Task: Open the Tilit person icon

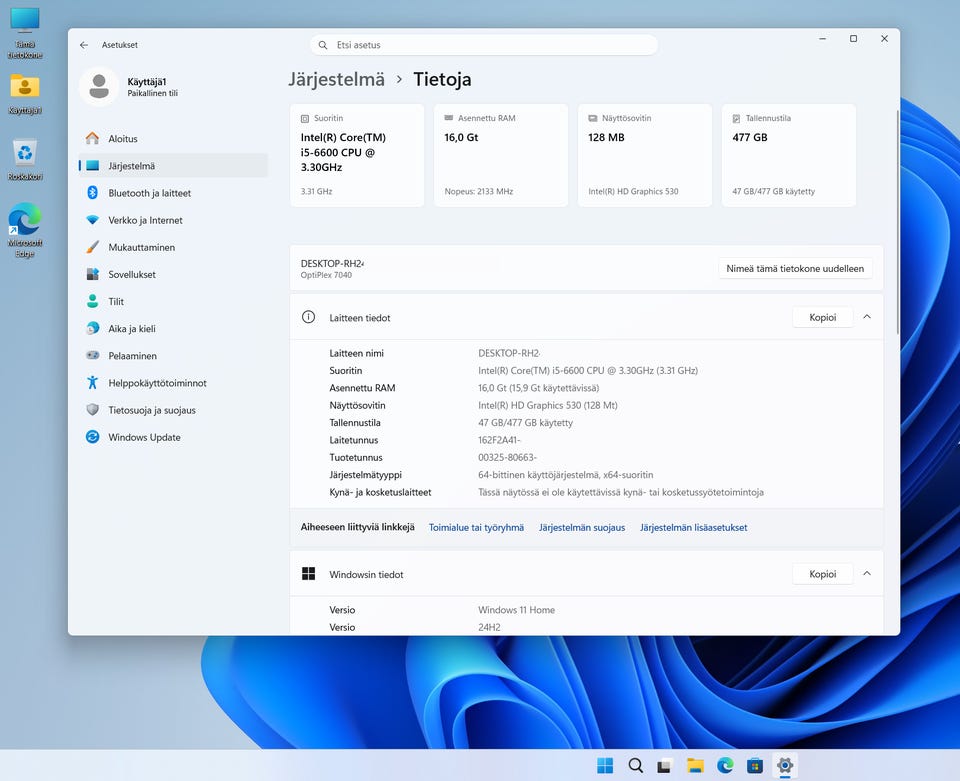Action: coord(92,301)
